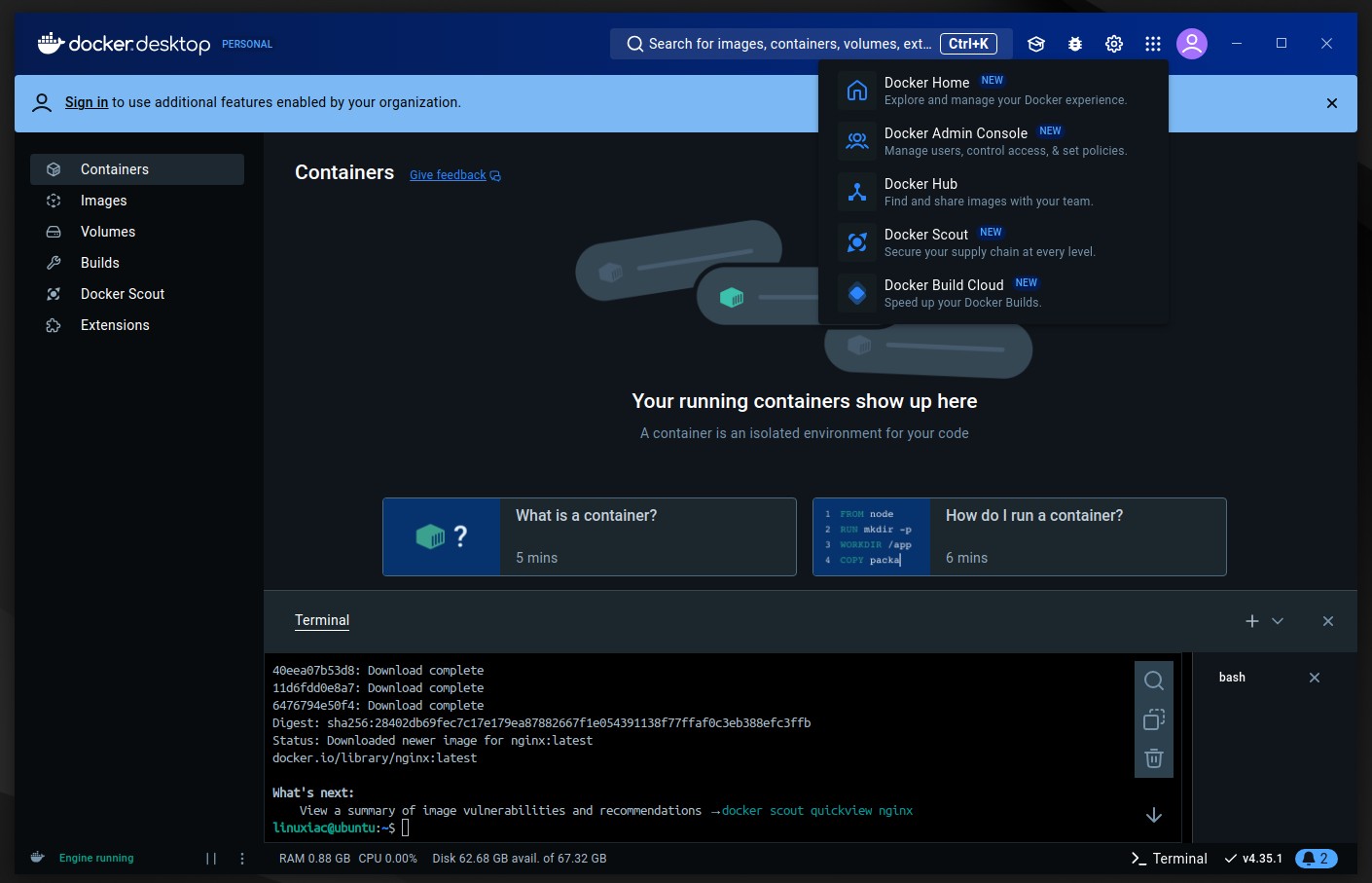Expand the terminal options chevron dropdown
The image size is (1372, 883).
tap(1278, 621)
